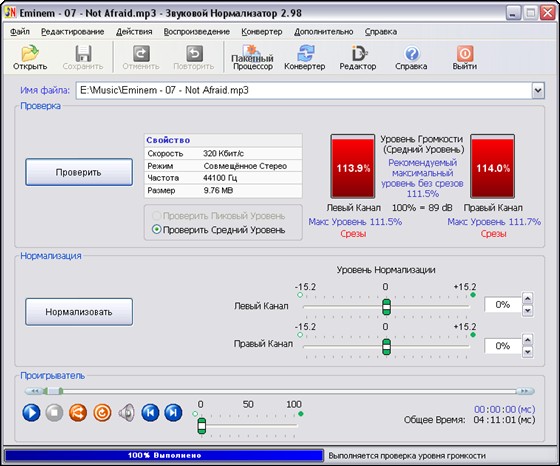
Task: Open the Пакетный Процессор tool
Action: point(252,57)
